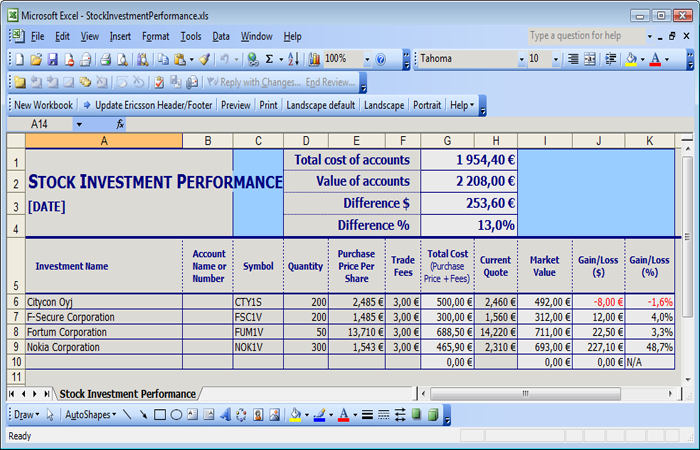Open the Name Box dropdown arrow
Image resolution: width=700 pixels, height=450 pixels.
coord(80,124)
